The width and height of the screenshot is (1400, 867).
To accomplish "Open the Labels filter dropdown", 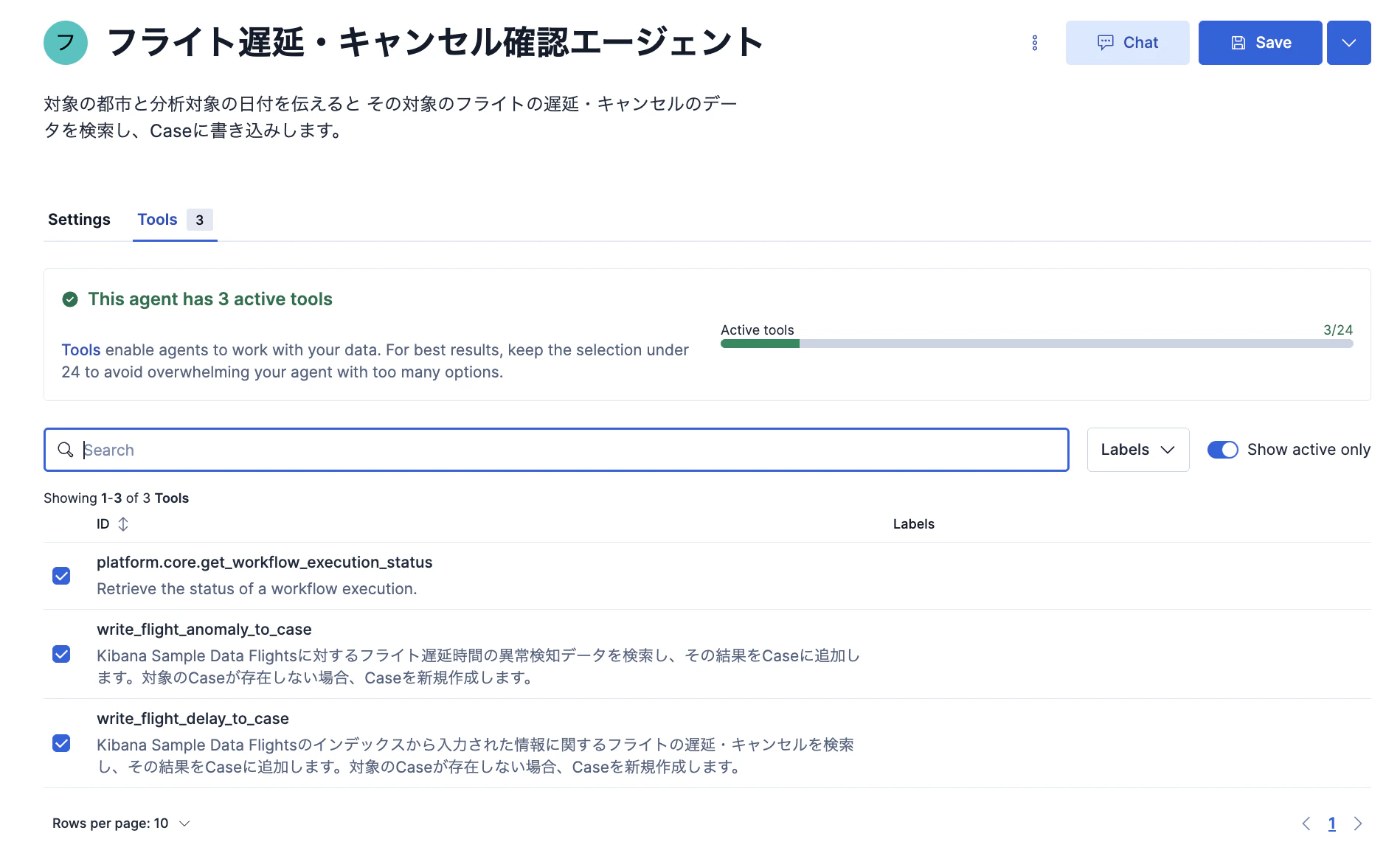I will [x=1137, y=450].
